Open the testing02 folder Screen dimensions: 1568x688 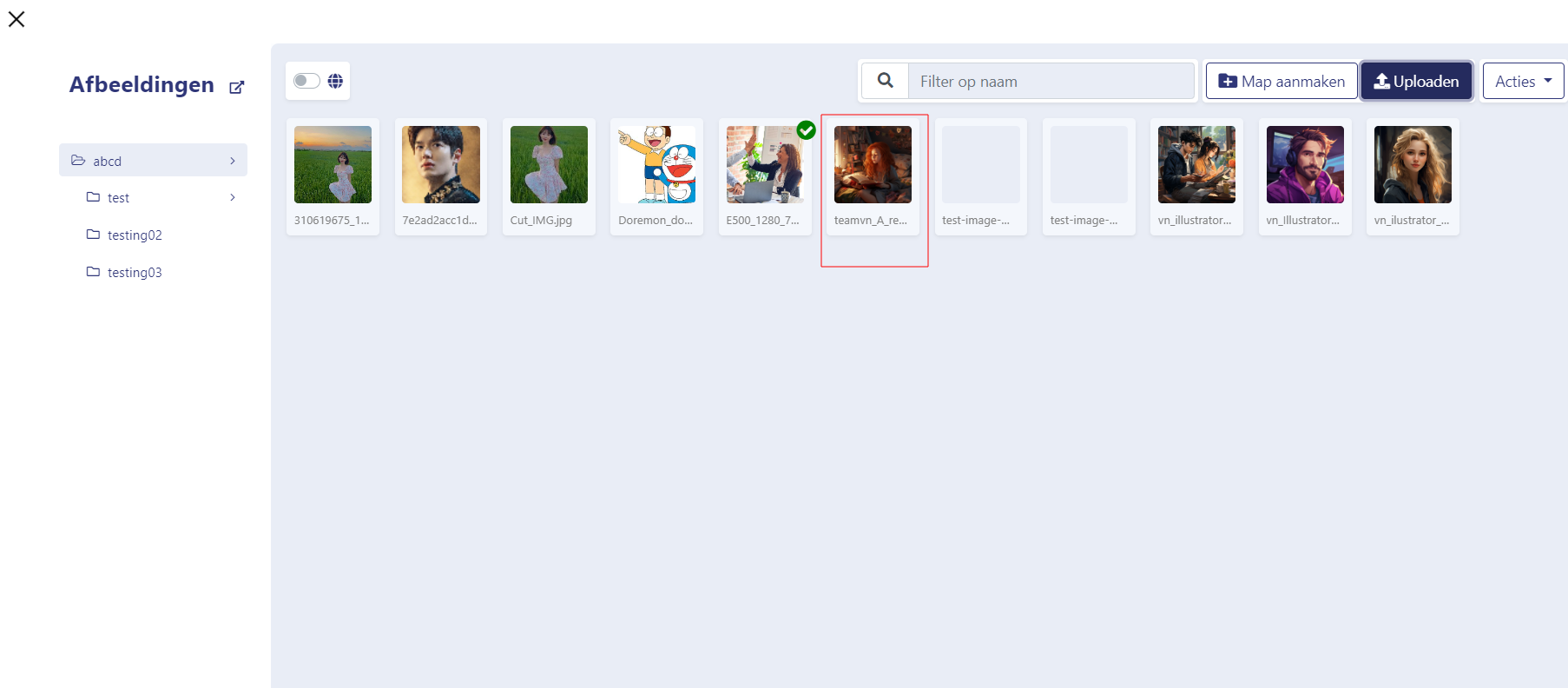[135, 235]
